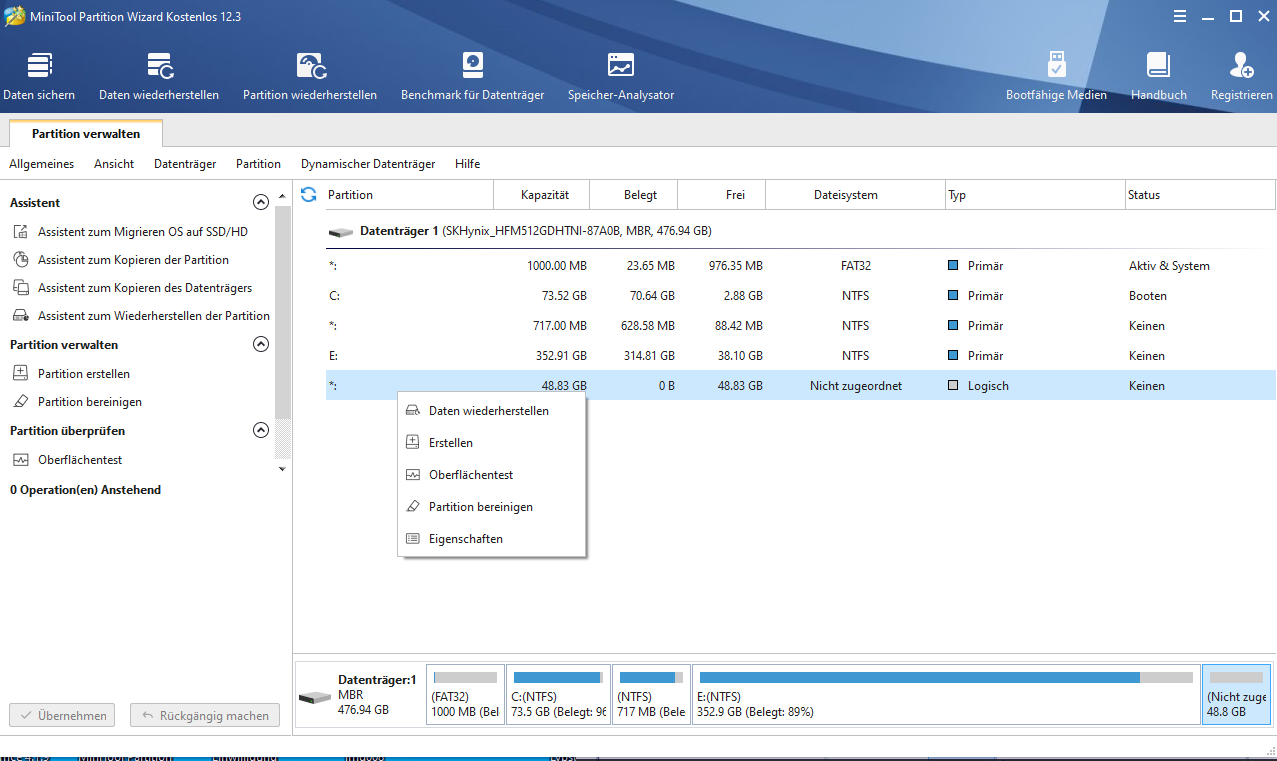This screenshot has width=1277, height=761.
Task: Click the 0 Operation(en) Anstehend label
Action: point(85,490)
